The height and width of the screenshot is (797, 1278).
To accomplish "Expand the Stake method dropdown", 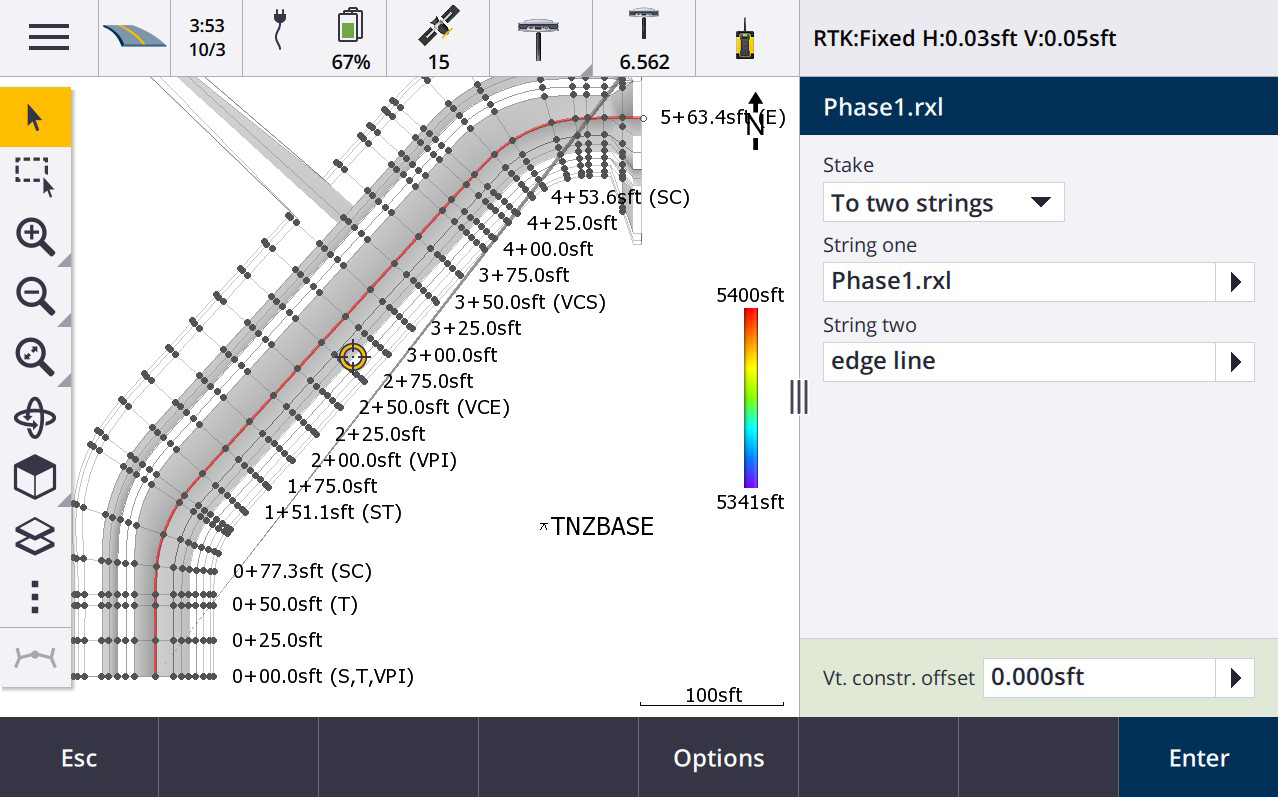I will [943, 203].
